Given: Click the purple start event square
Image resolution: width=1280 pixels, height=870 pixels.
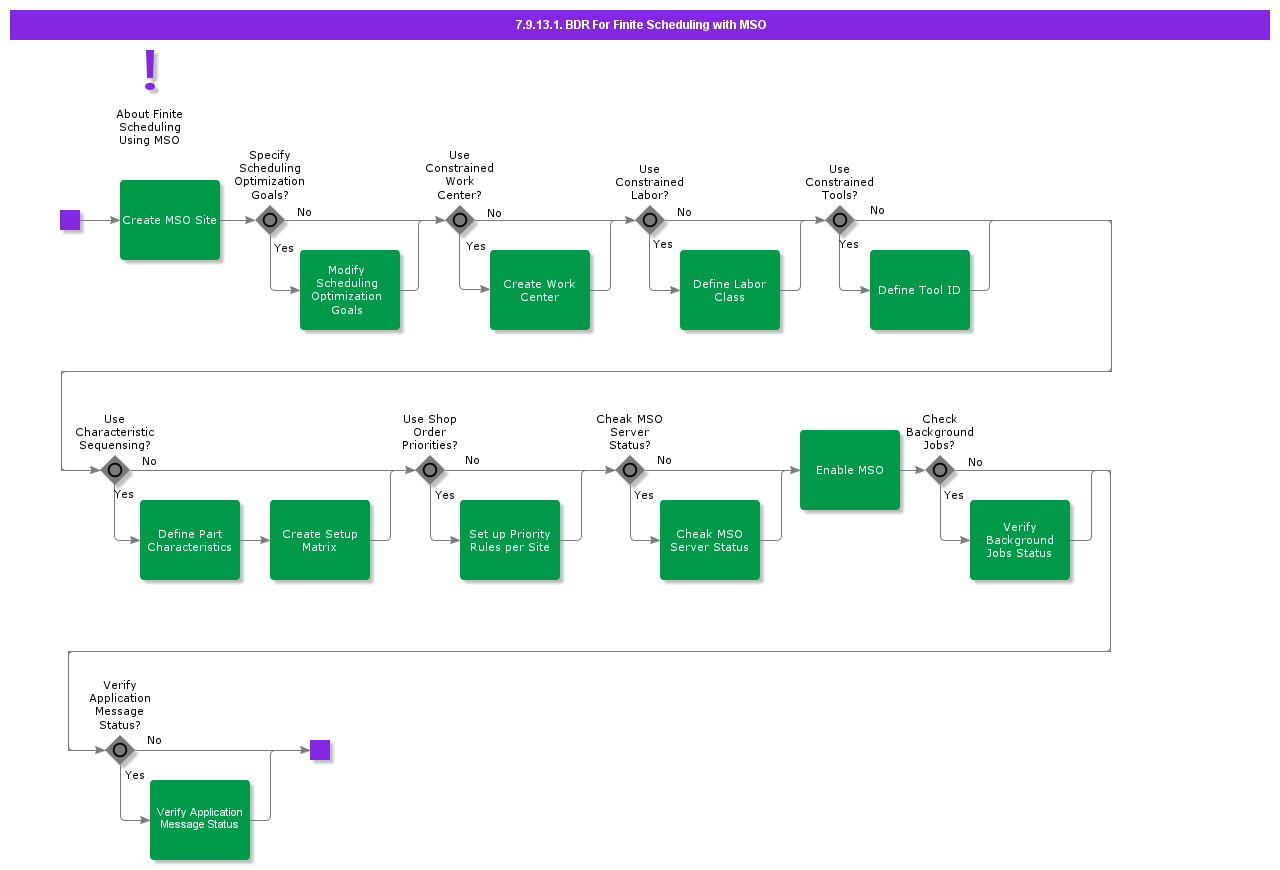Looking at the screenshot, I should click(x=70, y=220).
